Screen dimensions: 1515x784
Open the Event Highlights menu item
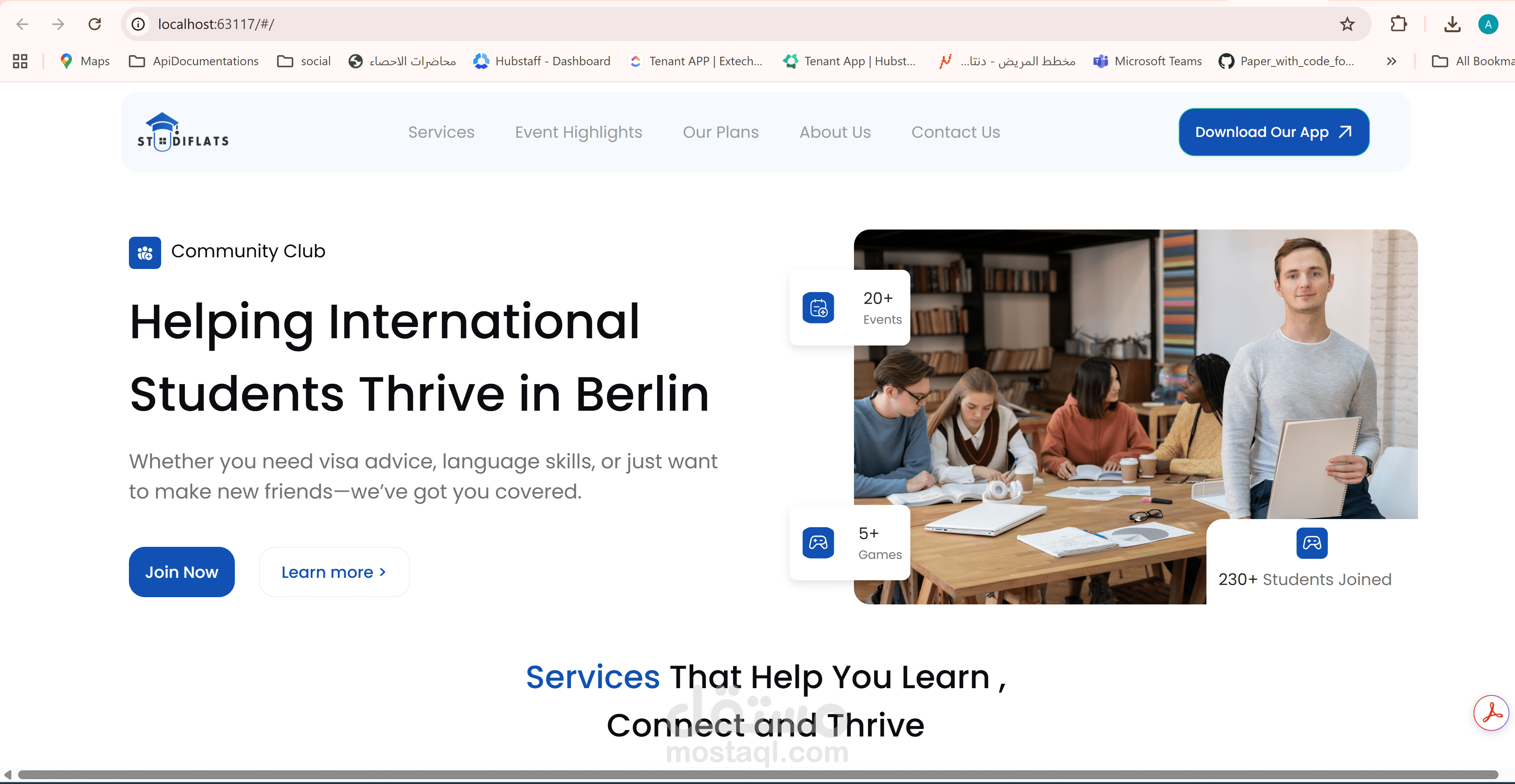pos(578,132)
